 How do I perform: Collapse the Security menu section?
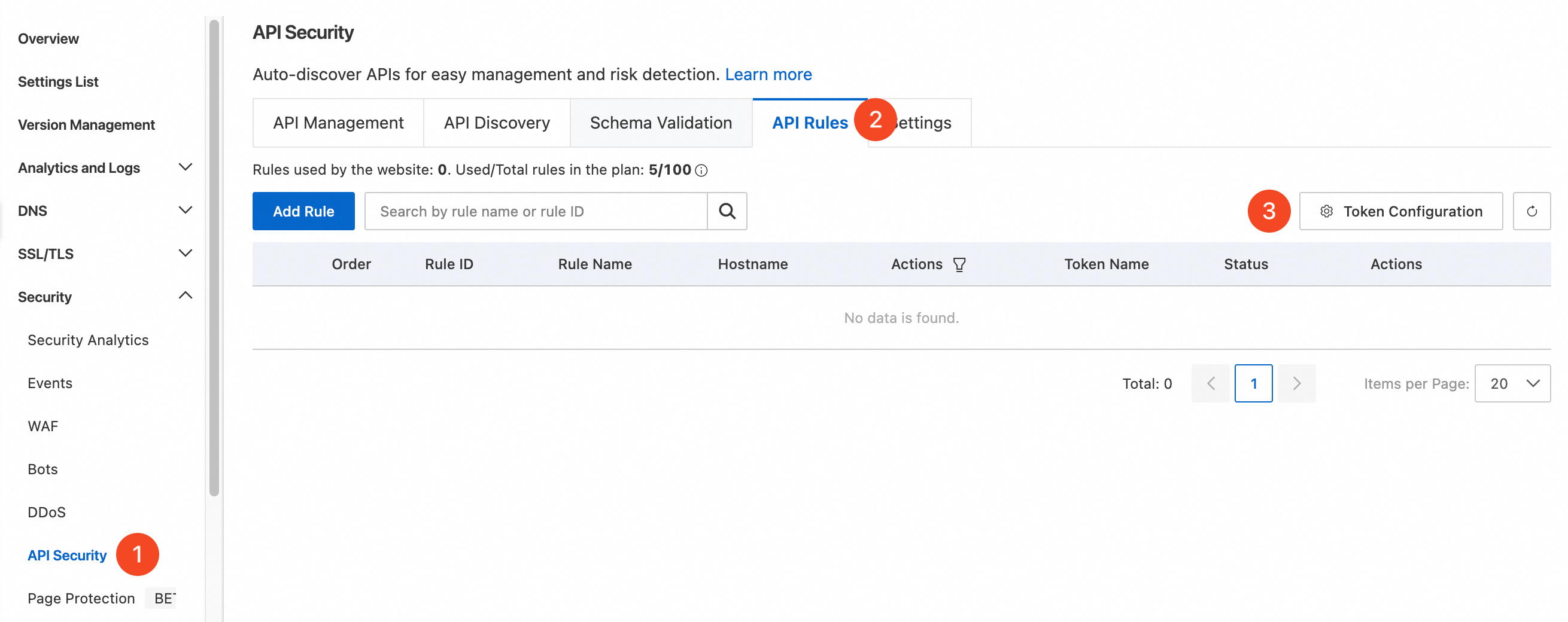pyautogui.click(x=185, y=296)
